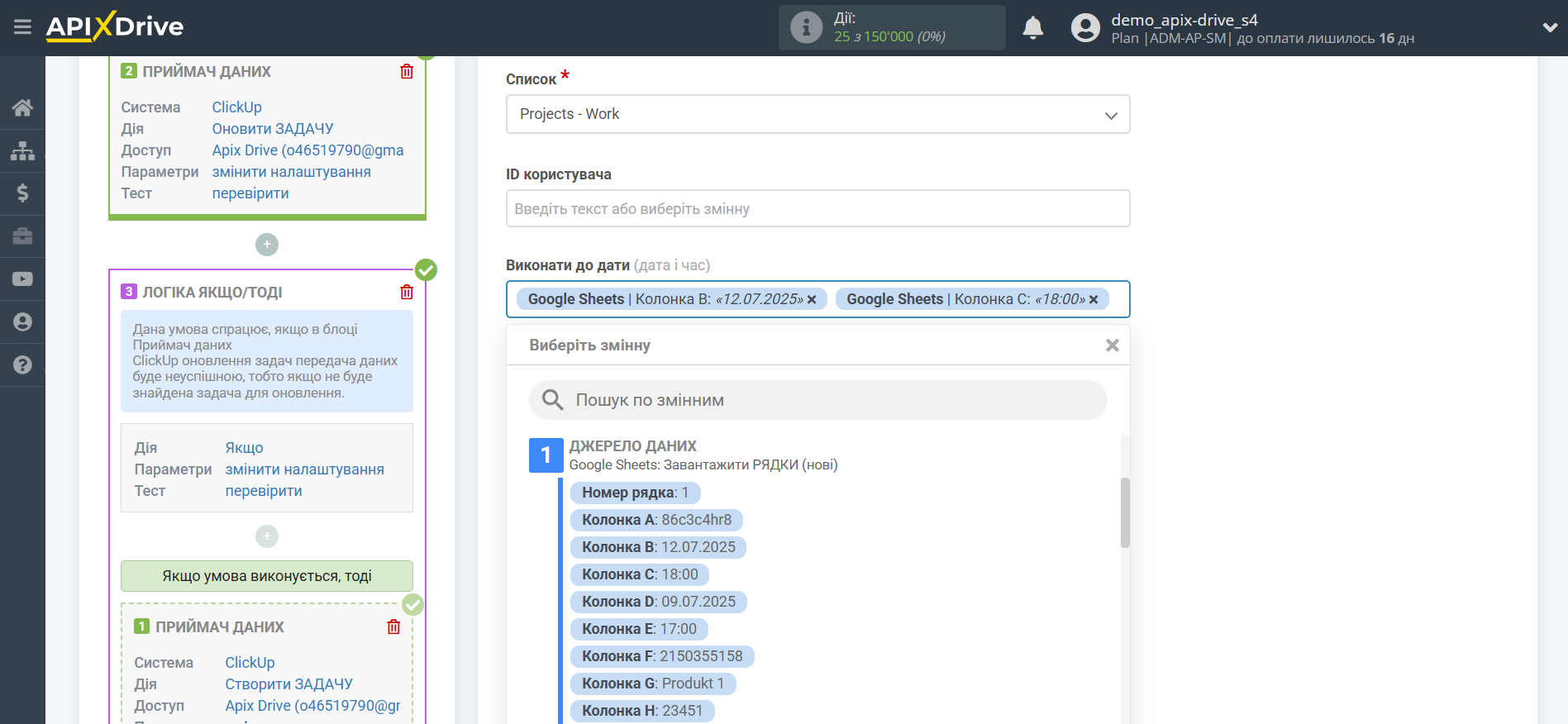Screen dimensions: 1568x724
Task: Add a block via plus below block 2
Action: click(x=267, y=245)
